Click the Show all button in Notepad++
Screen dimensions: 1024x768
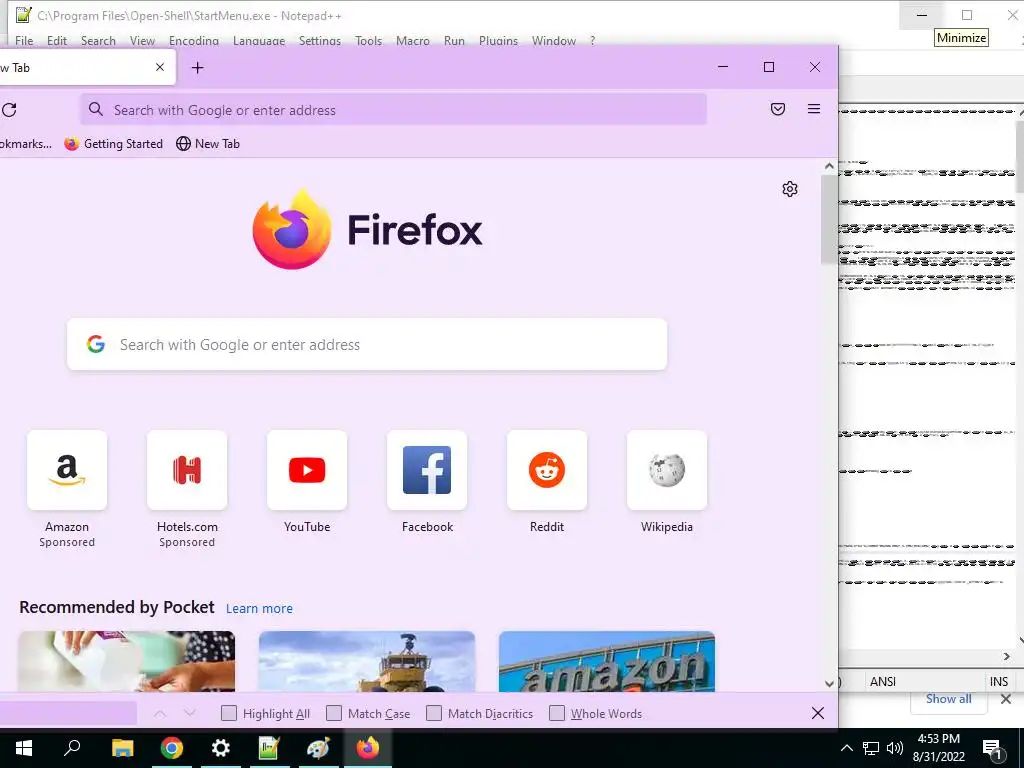[948, 699]
